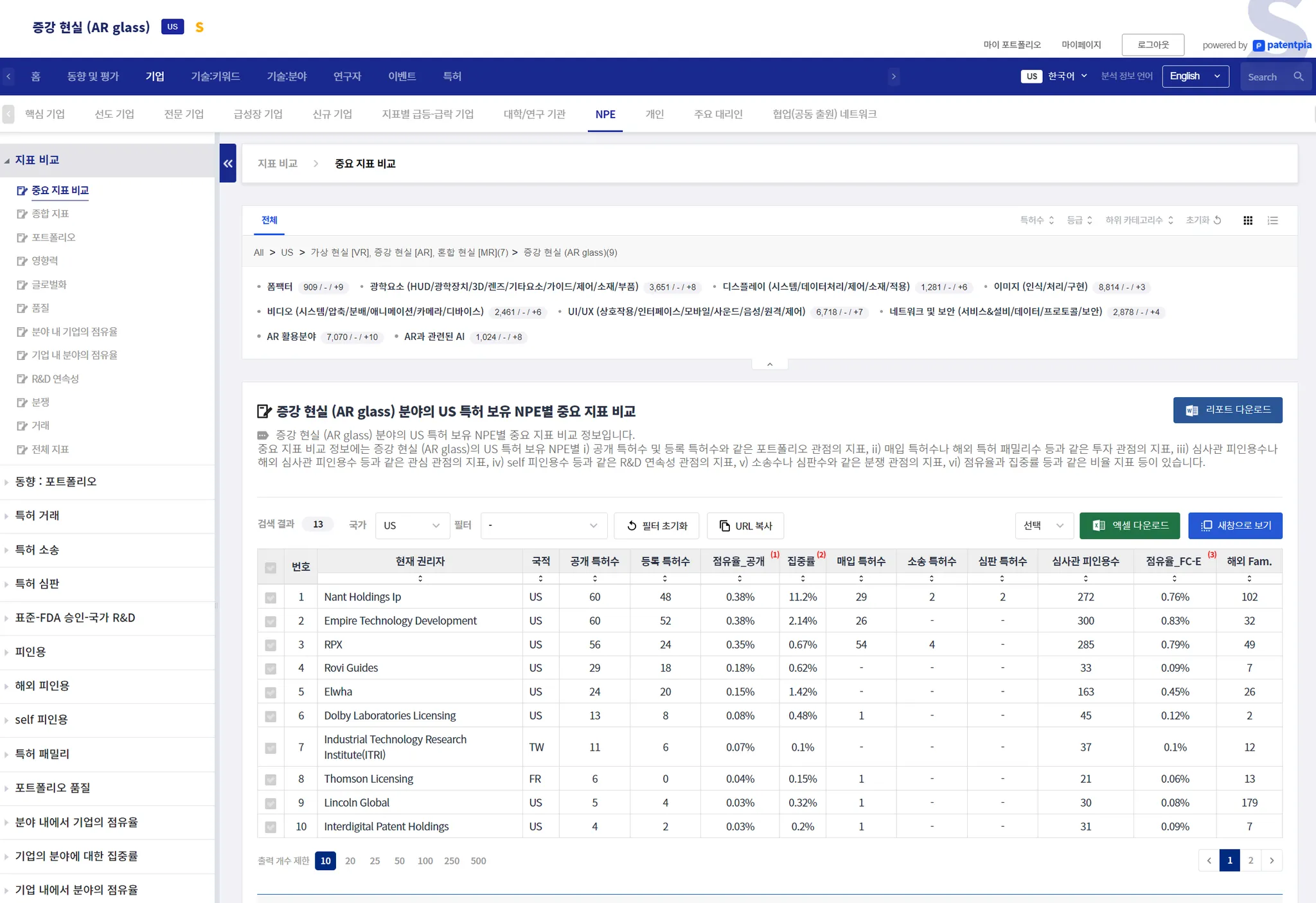
Task: Click 엑셀 다운로드 button
Action: point(1129,526)
